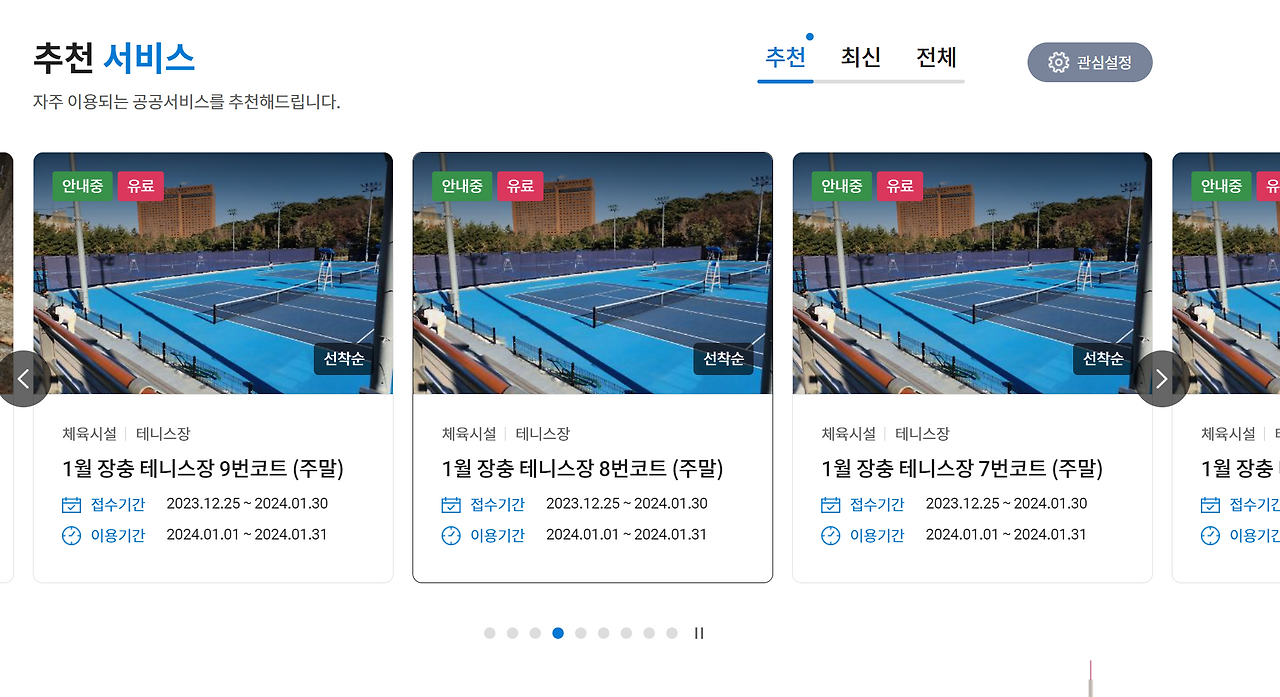The image size is (1280, 697).
Task: Click the calendar icon next to 접수기간 on 9번코트 card
Action: [x=70, y=505]
